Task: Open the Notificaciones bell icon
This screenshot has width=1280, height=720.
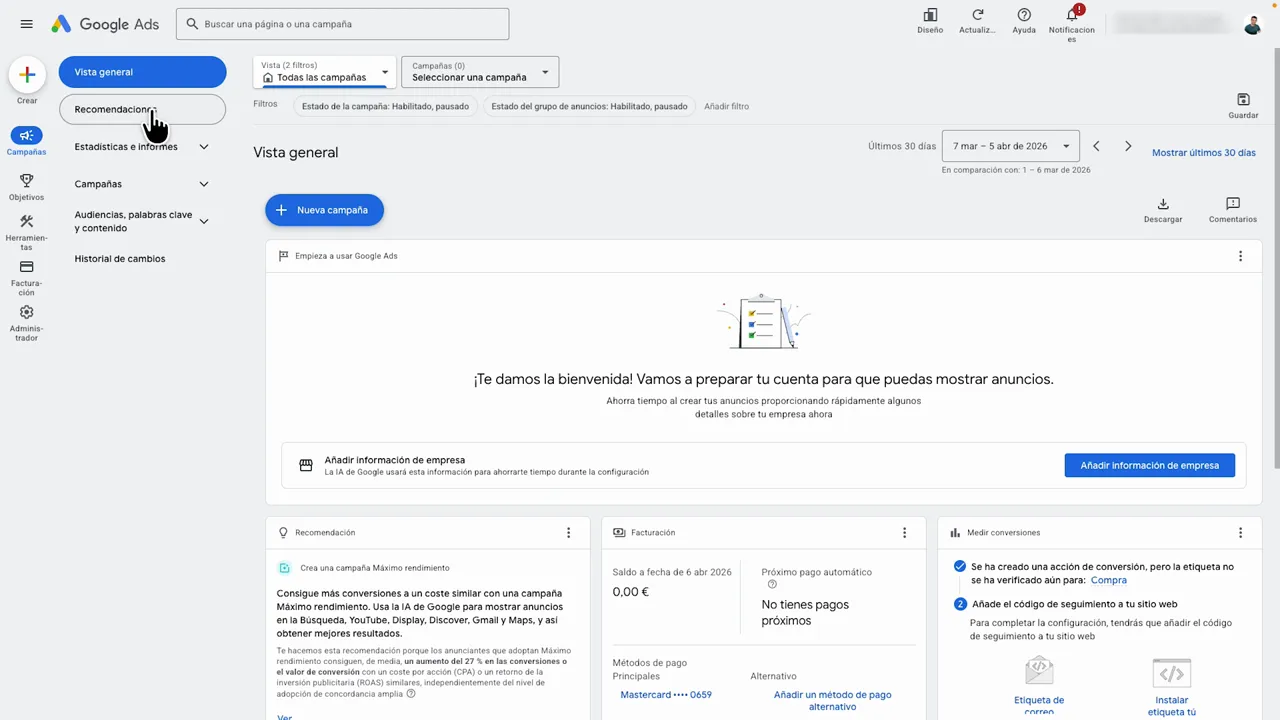Action: click(x=1072, y=16)
